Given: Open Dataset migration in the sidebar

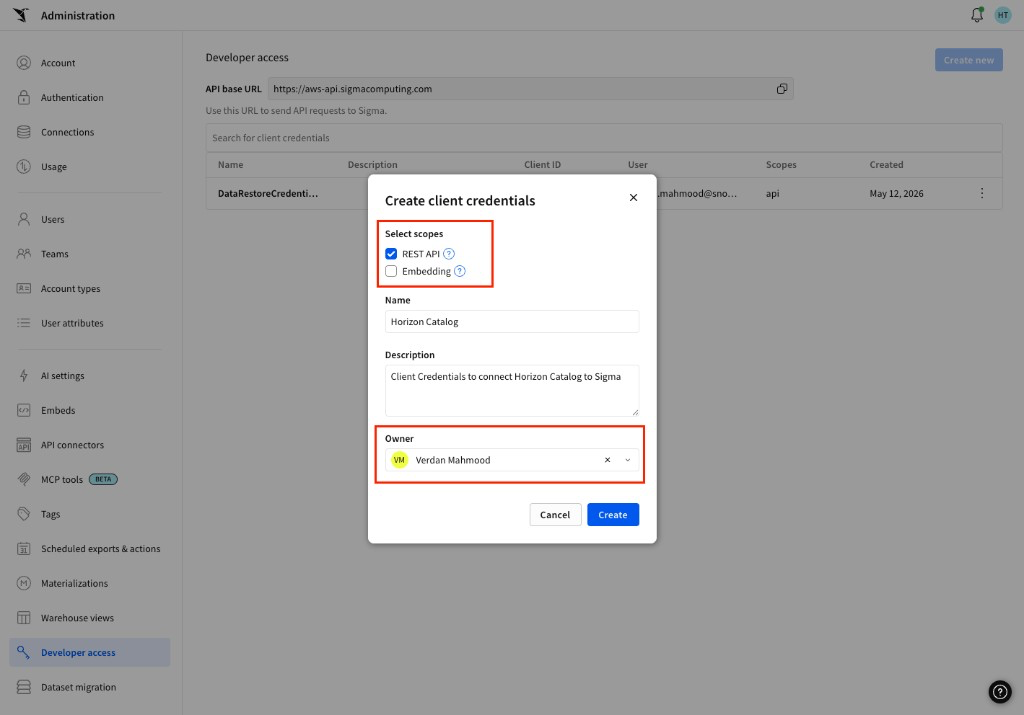Looking at the screenshot, I should (78, 687).
